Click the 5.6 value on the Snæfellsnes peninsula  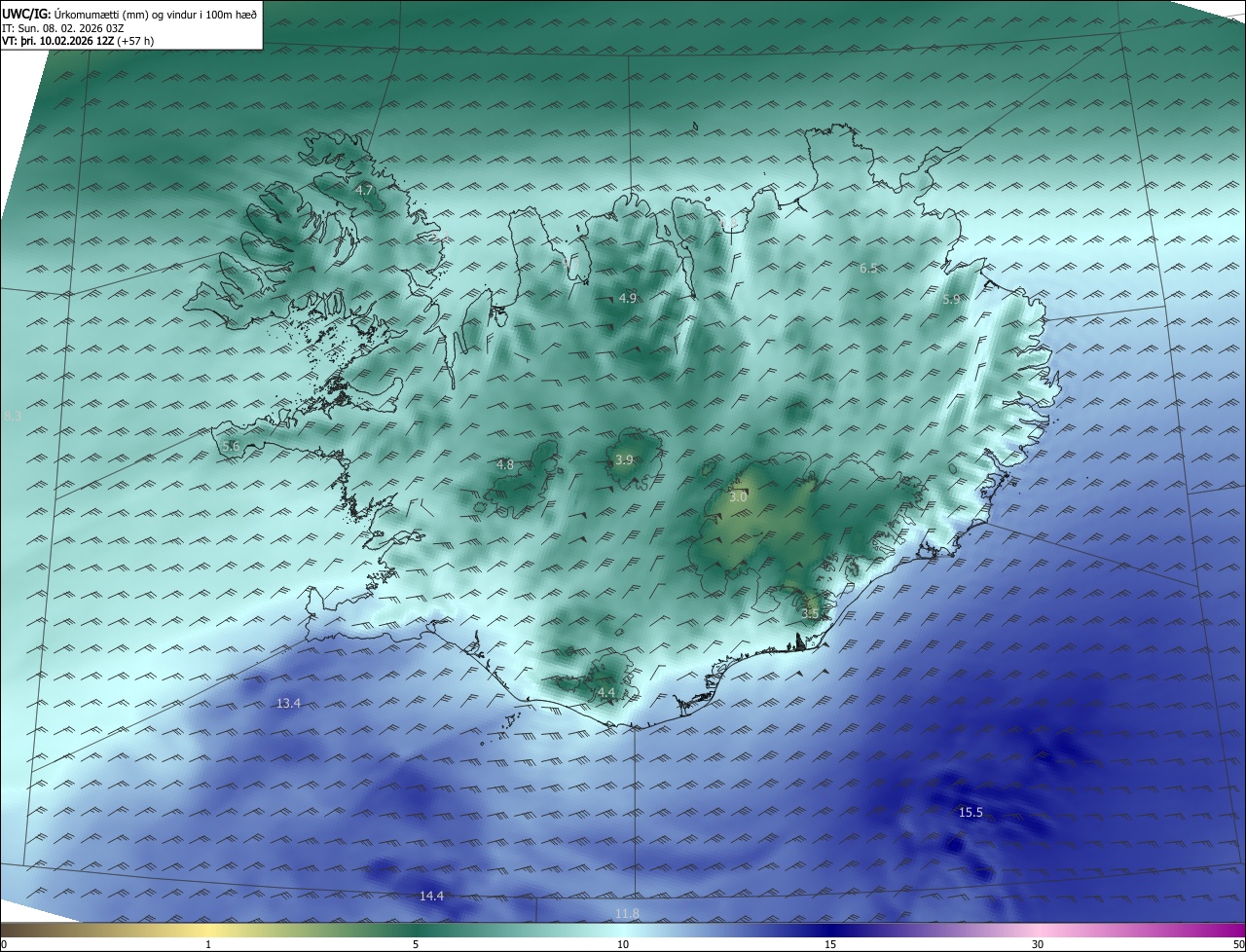point(231,446)
